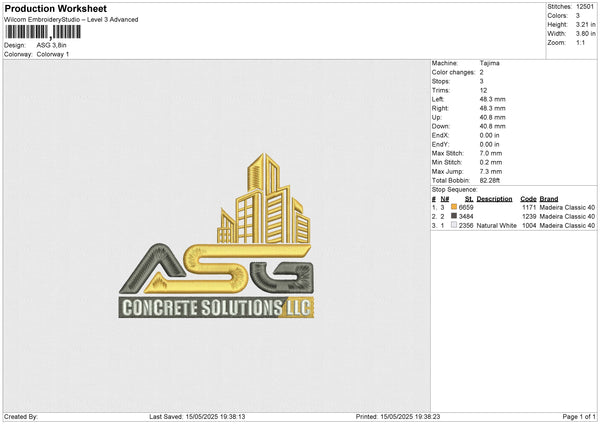Image resolution: width=600 pixels, height=424 pixels.
Task: Click the 'Production Worksheet' title
Action: (x=55, y=8)
